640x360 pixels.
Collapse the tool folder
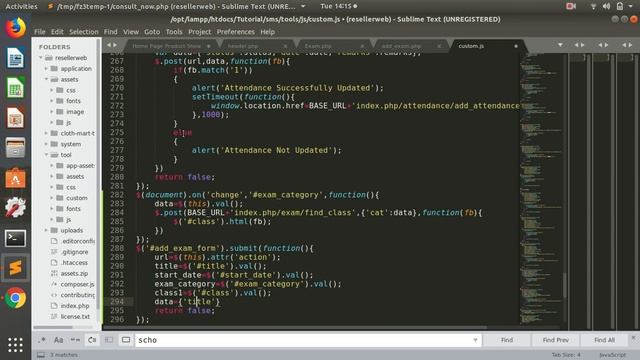[x=46, y=155]
